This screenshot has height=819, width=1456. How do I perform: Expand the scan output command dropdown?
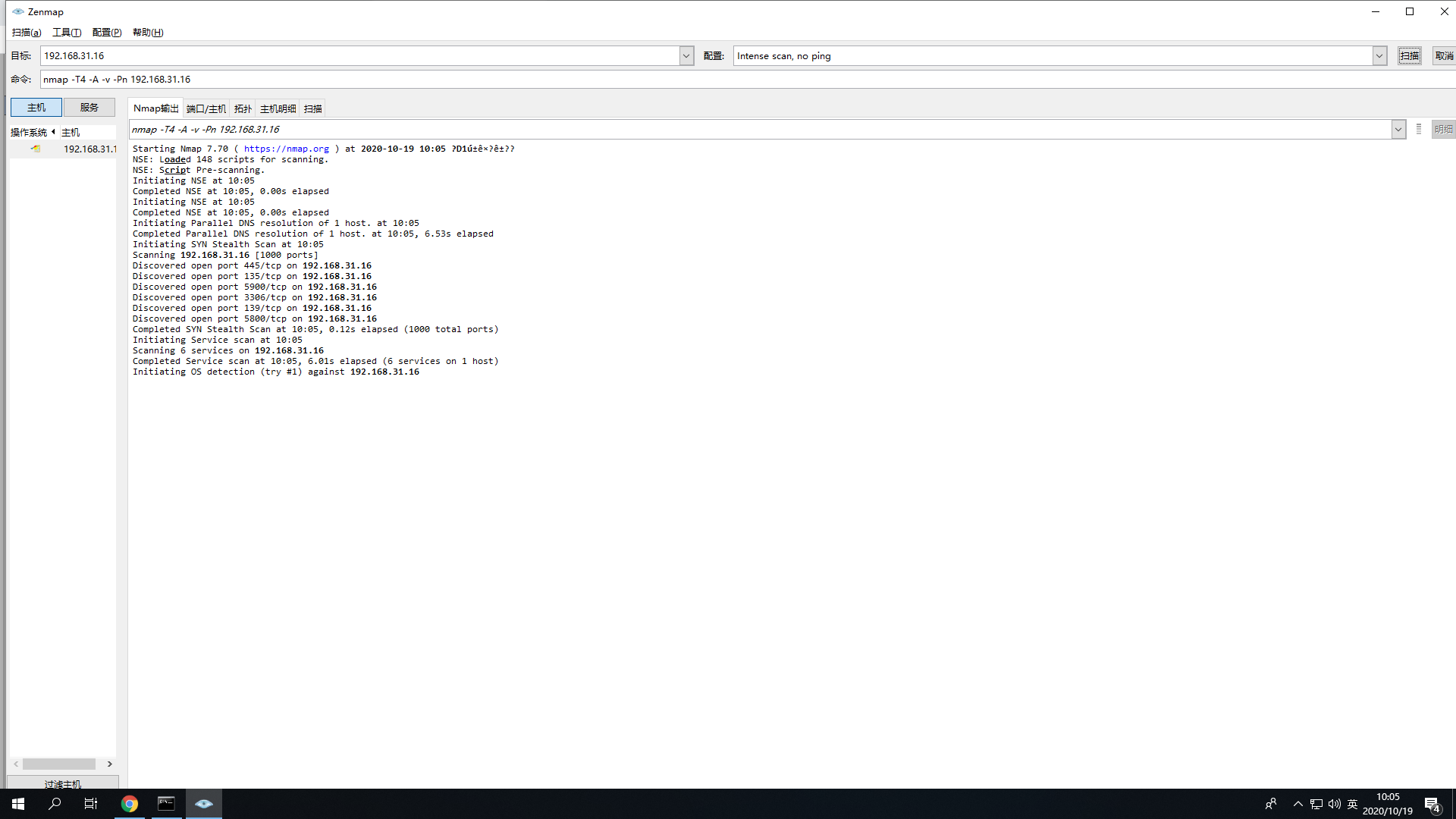(x=1398, y=130)
